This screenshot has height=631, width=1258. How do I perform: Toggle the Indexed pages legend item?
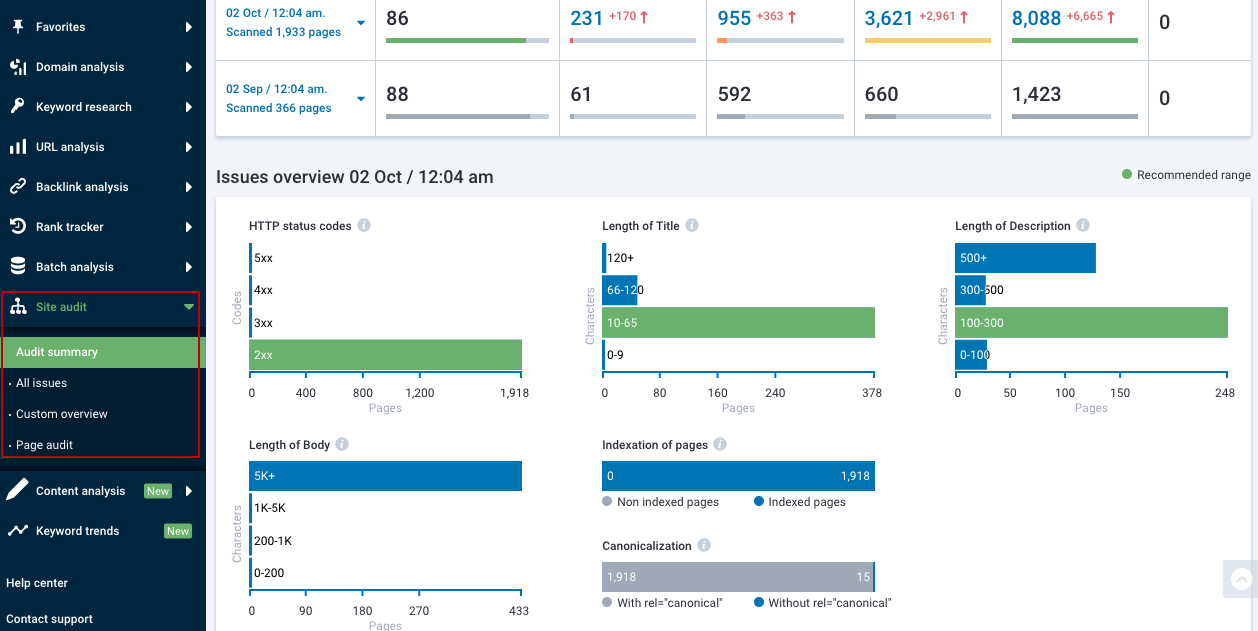point(800,502)
